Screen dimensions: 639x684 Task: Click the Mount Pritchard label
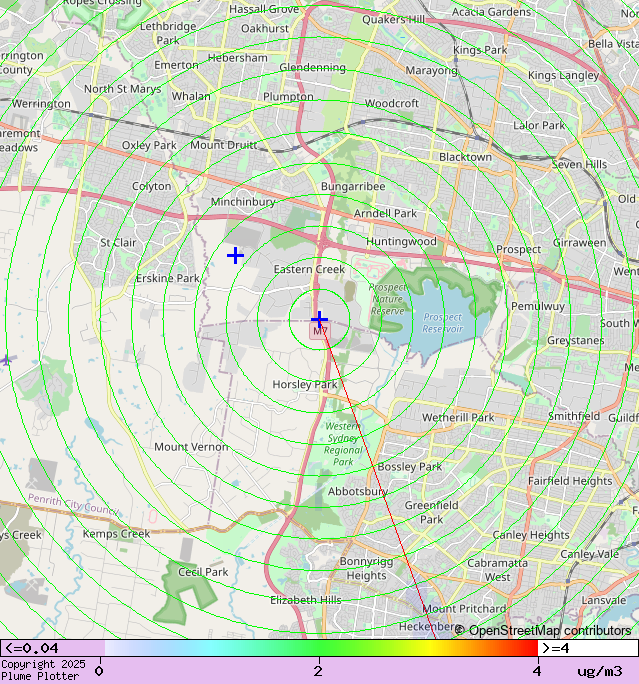point(465,609)
